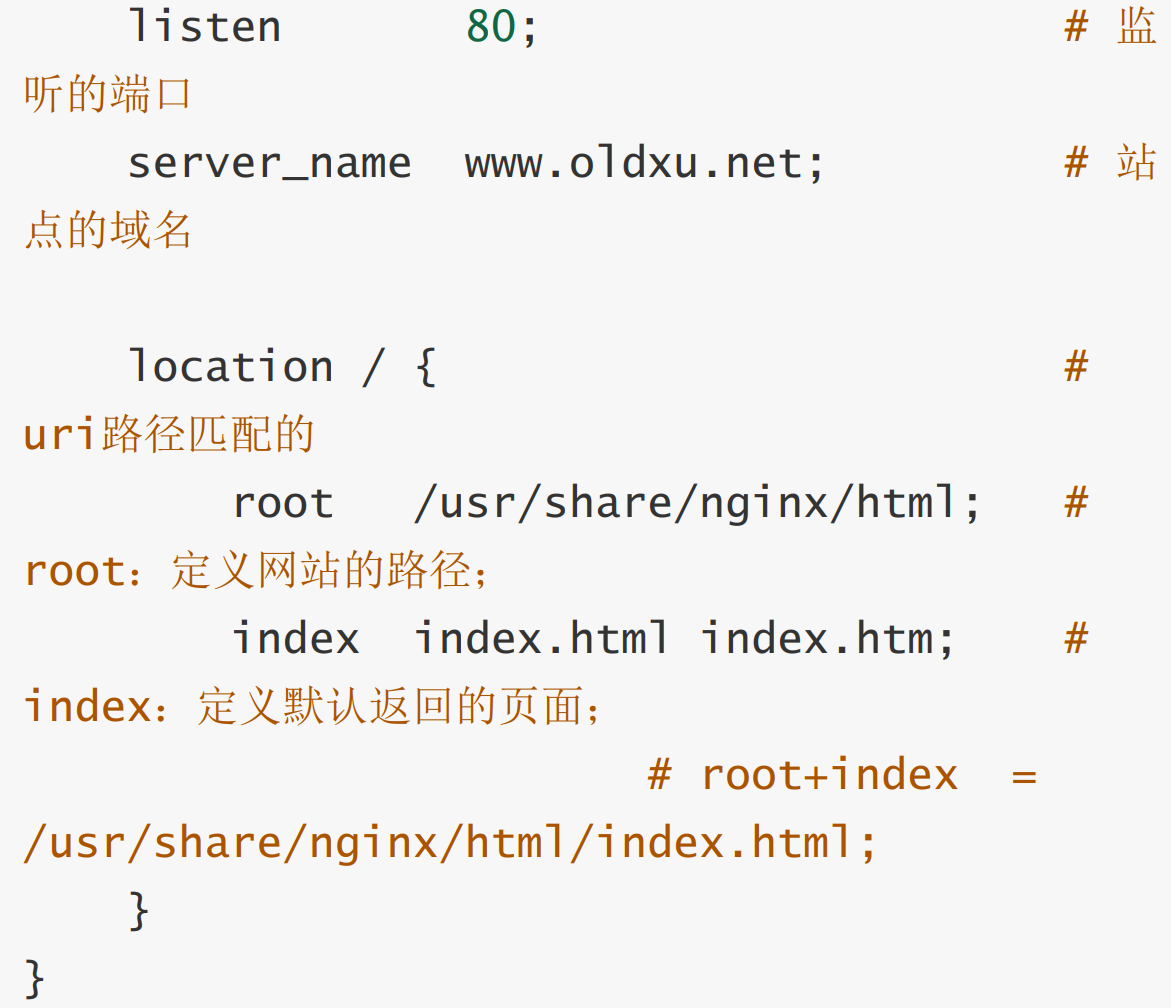1171x1008 pixels.
Task: Click the opening brace after location /
Action: click(x=425, y=367)
